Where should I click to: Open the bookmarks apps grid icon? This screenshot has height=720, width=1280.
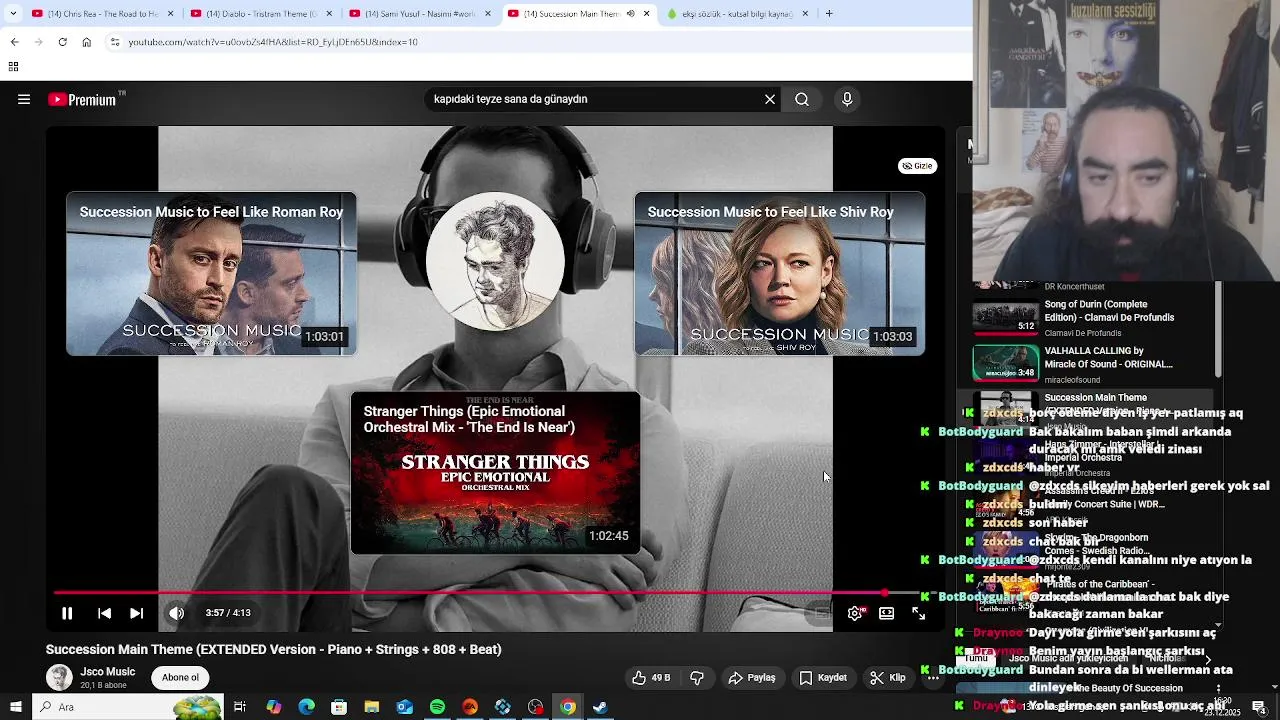(x=13, y=67)
